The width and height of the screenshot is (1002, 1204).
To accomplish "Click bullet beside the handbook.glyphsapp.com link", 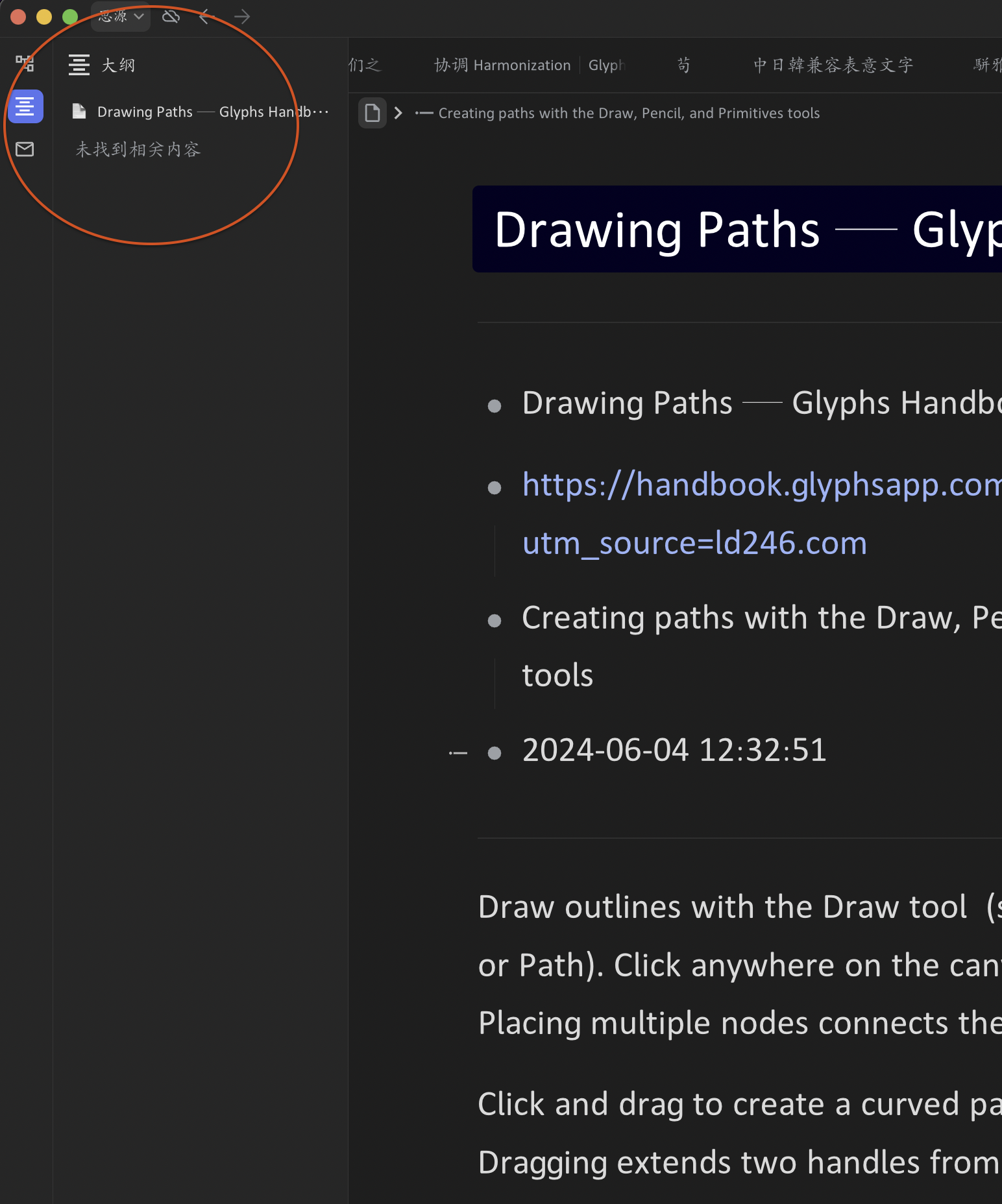I will [x=495, y=488].
